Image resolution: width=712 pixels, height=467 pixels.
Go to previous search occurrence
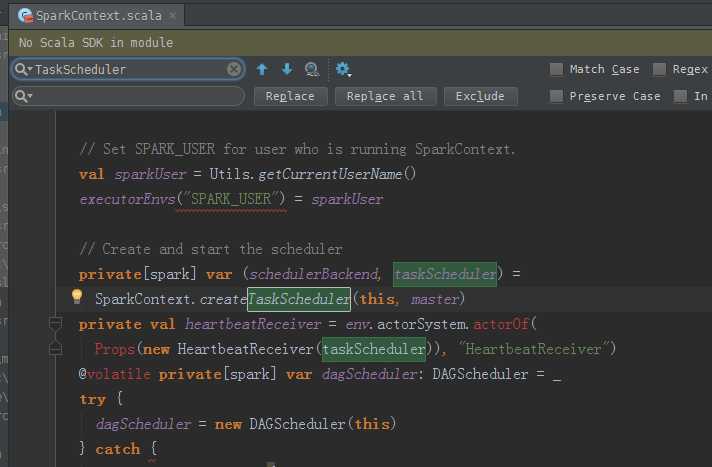coord(262,69)
